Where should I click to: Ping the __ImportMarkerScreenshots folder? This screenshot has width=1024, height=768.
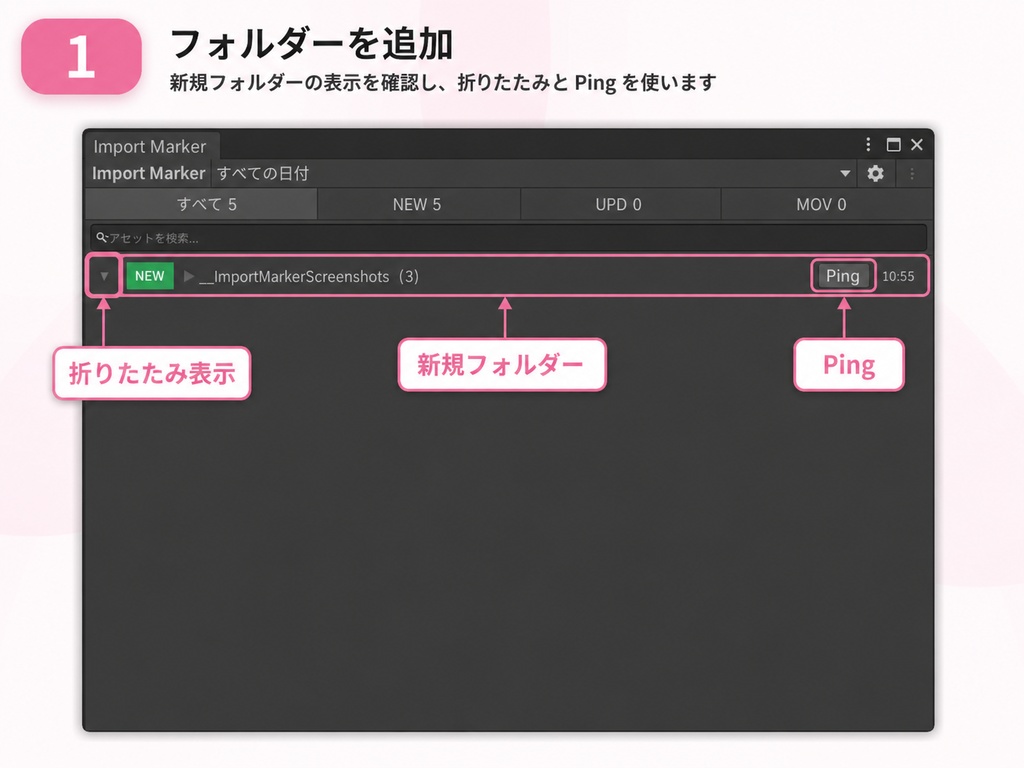[x=842, y=276]
